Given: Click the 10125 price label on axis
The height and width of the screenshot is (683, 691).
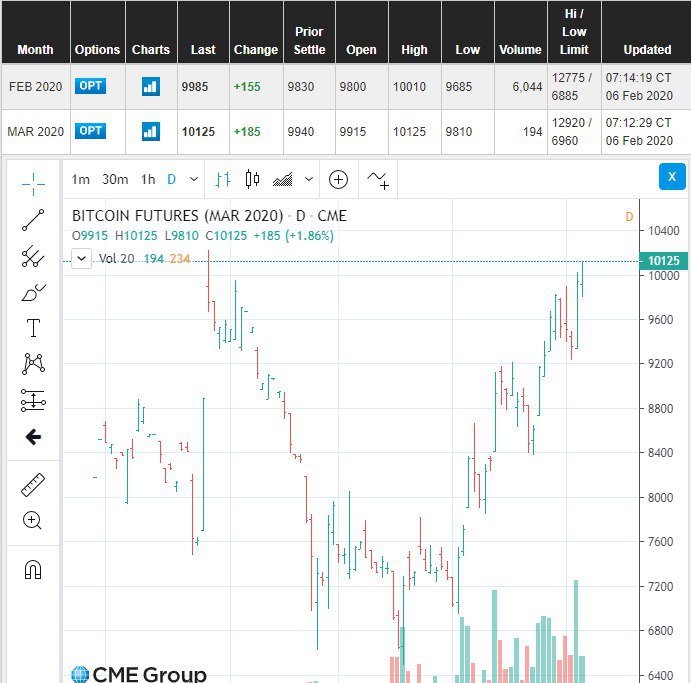Looking at the screenshot, I should 664,262.
